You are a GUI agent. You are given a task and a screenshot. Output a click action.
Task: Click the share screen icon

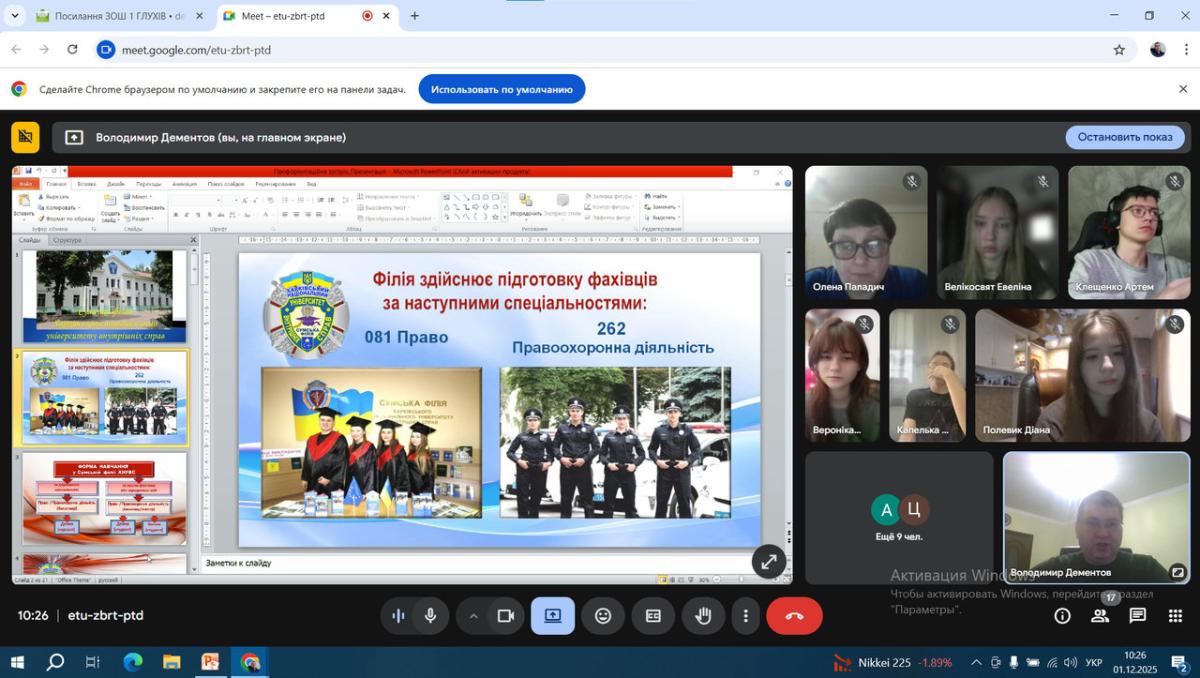pos(553,616)
